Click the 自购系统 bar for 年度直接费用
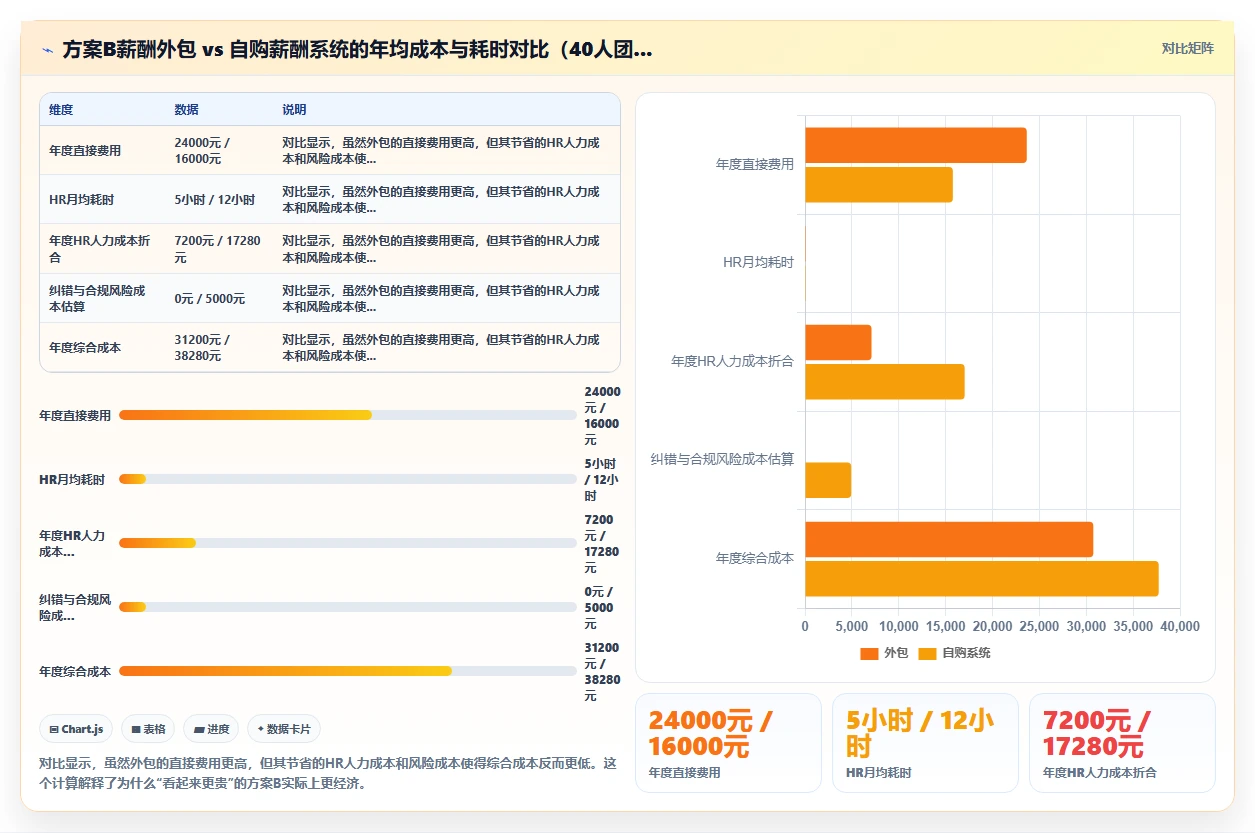The width and height of the screenshot is (1255, 833). tap(879, 185)
